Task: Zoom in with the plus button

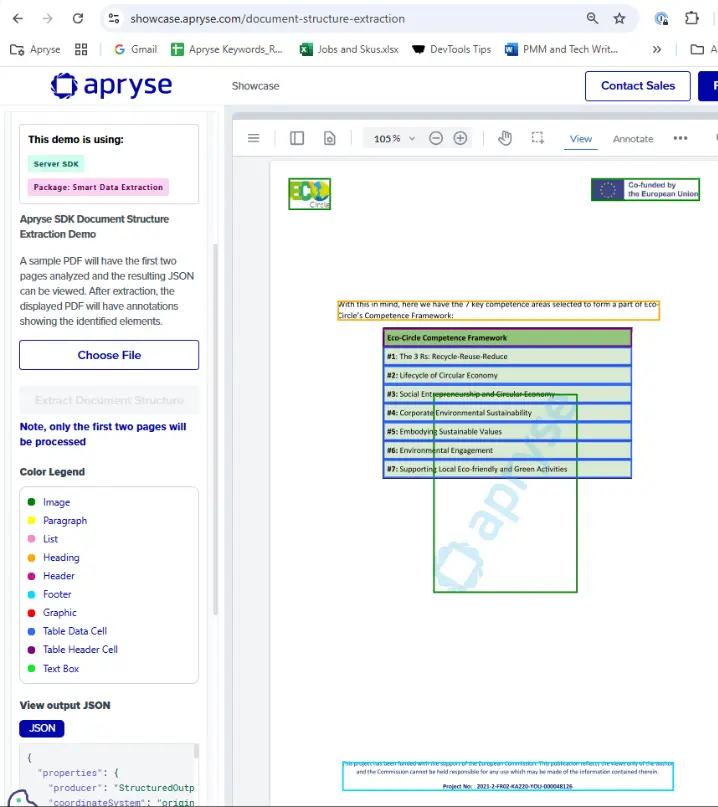Action: click(x=460, y=138)
